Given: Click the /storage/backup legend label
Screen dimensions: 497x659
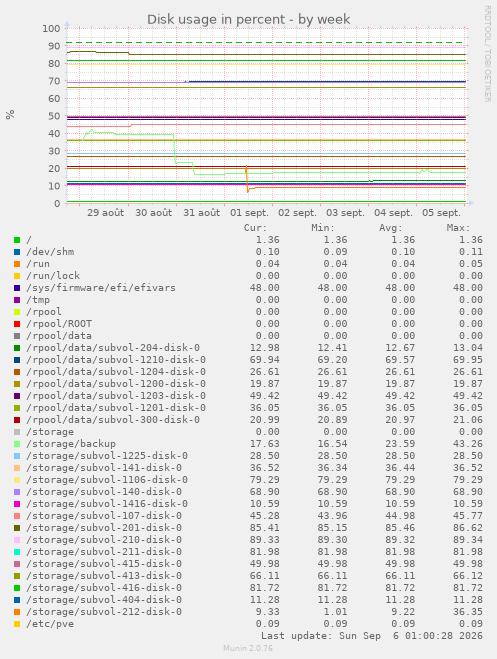Looking at the screenshot, I should coord(71,444).
